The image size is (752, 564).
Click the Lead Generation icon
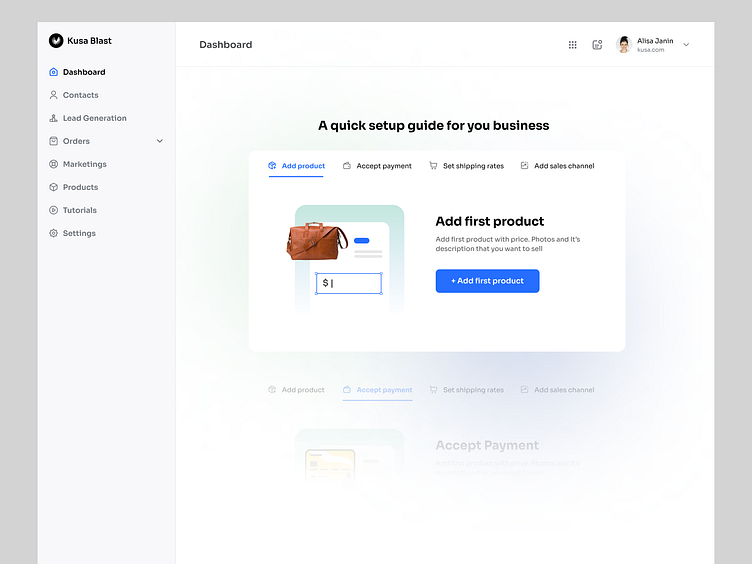point(54,118)
